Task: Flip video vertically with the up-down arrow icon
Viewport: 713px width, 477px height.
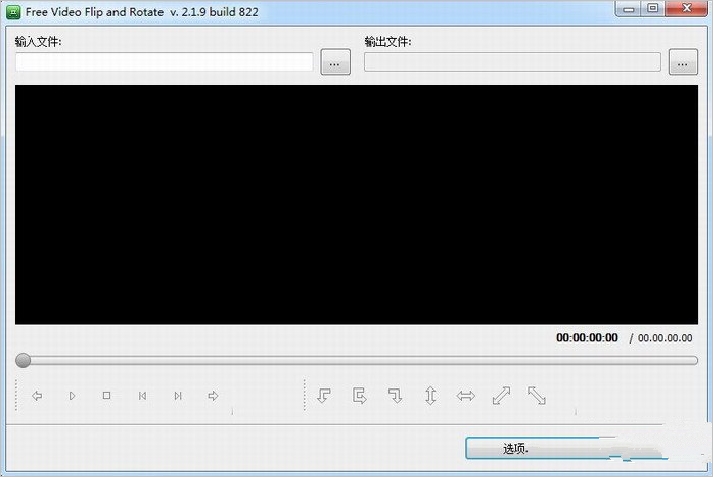Action: tap(431, 395)
